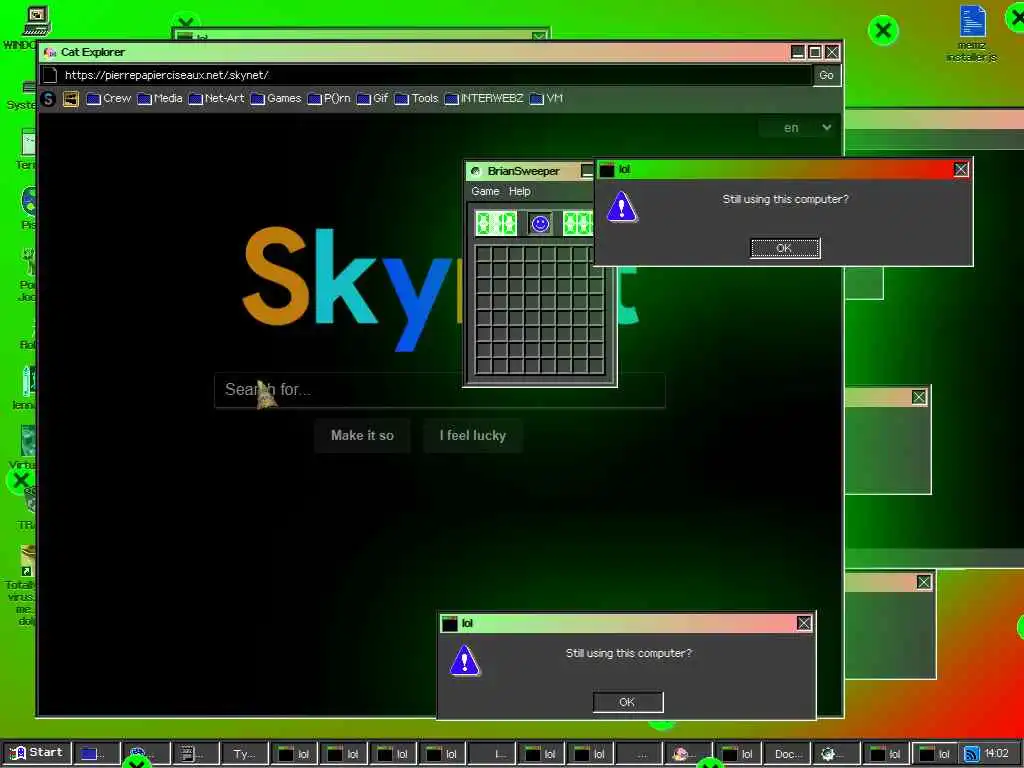Click the 'Search for...' input field
The image size is (1024, 768).
coord(440,390)
